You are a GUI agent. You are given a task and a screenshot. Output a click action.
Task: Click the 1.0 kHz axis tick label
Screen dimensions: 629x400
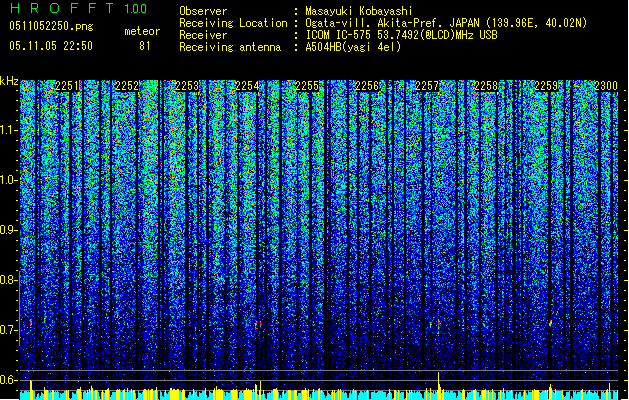(9, 180)
